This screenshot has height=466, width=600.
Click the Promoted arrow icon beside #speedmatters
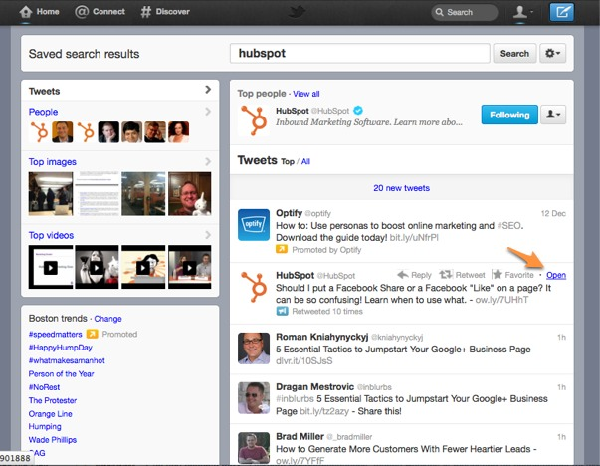point(92,334)
